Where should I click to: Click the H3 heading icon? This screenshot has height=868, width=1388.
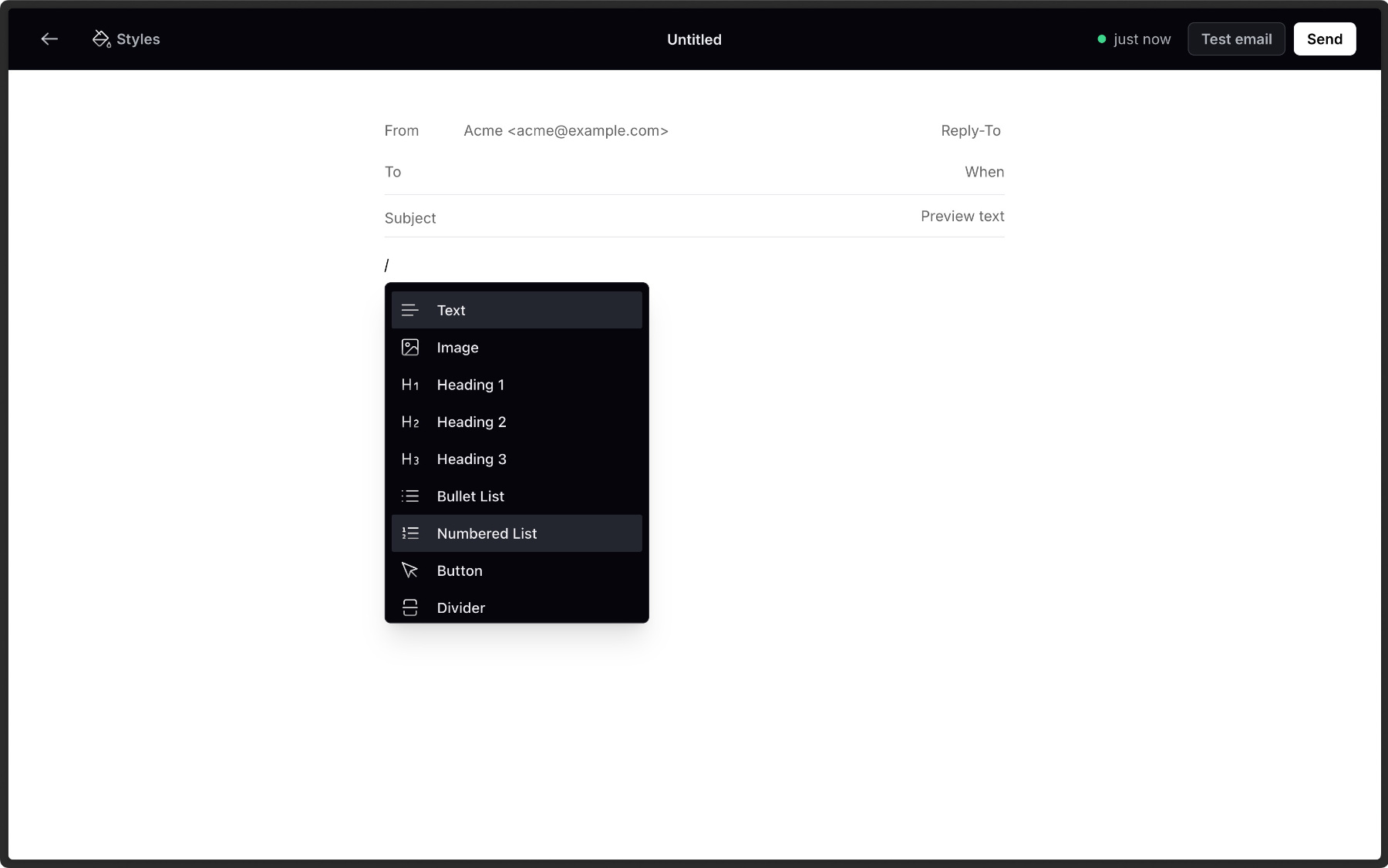(410, 459)
